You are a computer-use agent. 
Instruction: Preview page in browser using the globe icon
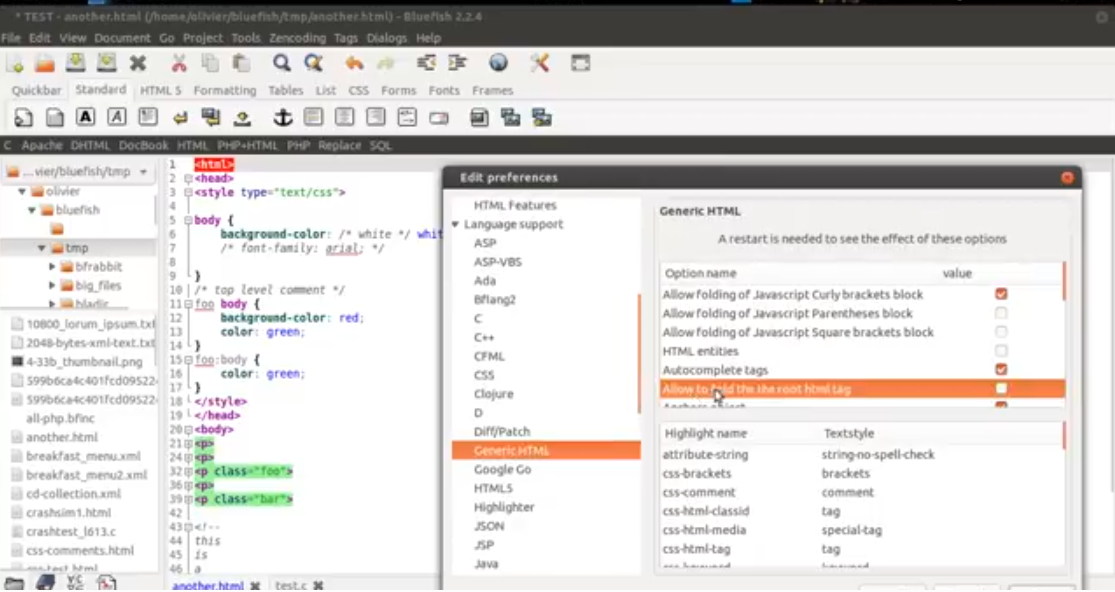pos(497,63)
